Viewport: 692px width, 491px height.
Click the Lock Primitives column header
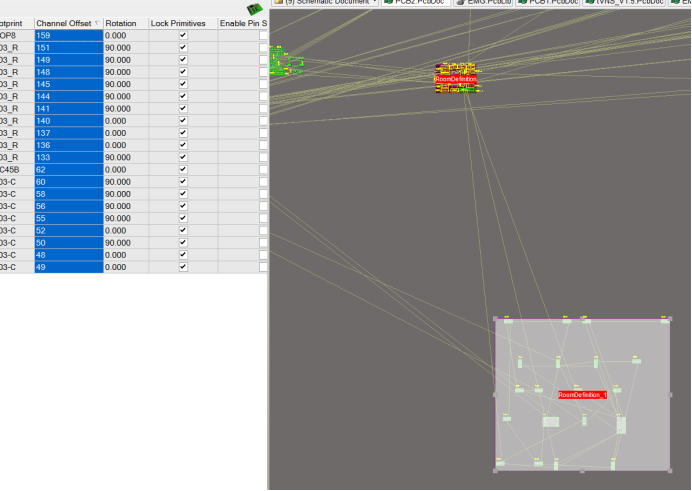pyautogui.click(x=183, y=23)
